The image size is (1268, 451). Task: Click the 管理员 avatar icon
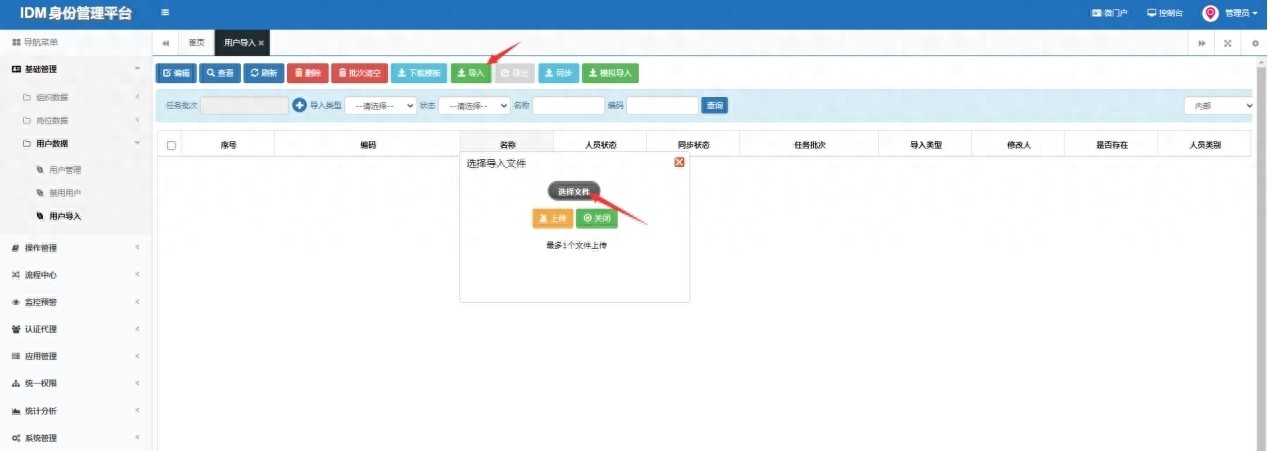tap(1210, 13)
